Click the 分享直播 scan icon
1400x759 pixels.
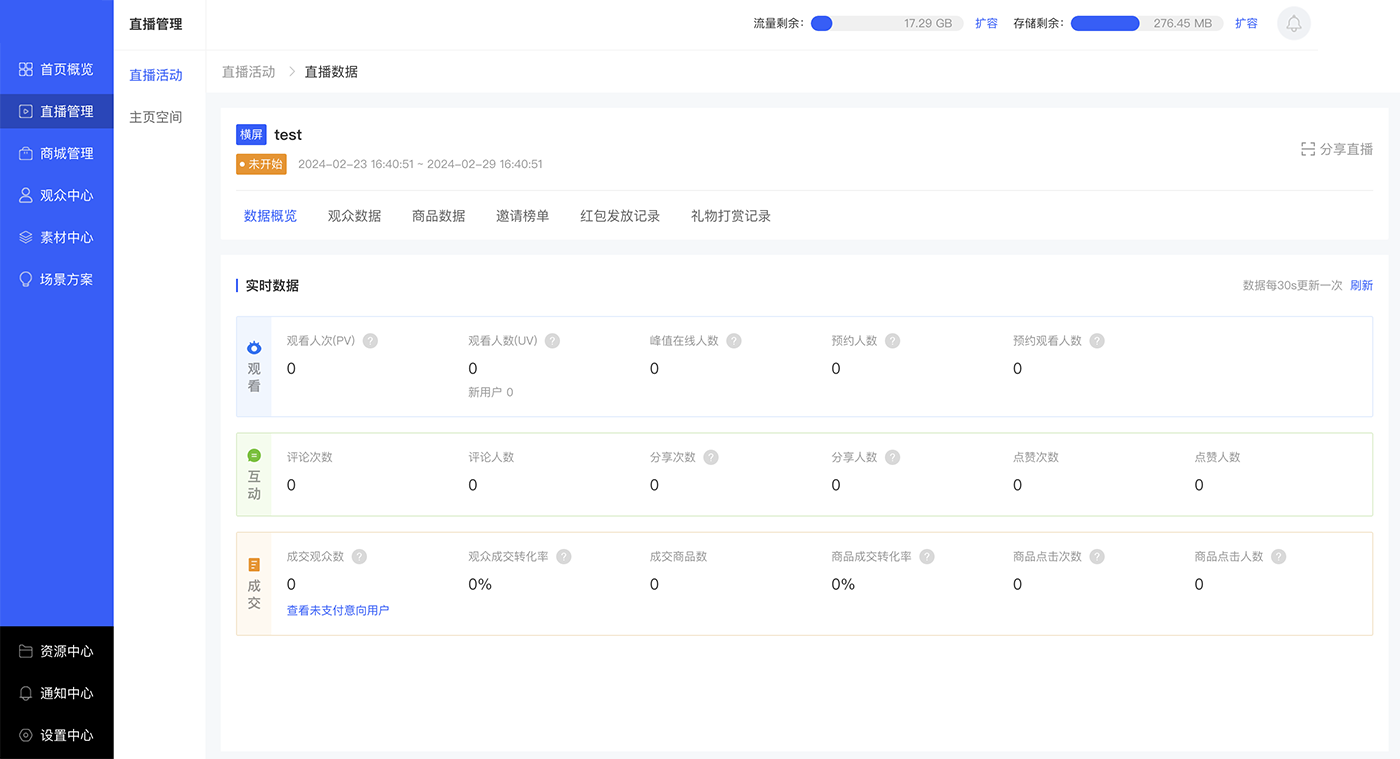(1307, 149)
